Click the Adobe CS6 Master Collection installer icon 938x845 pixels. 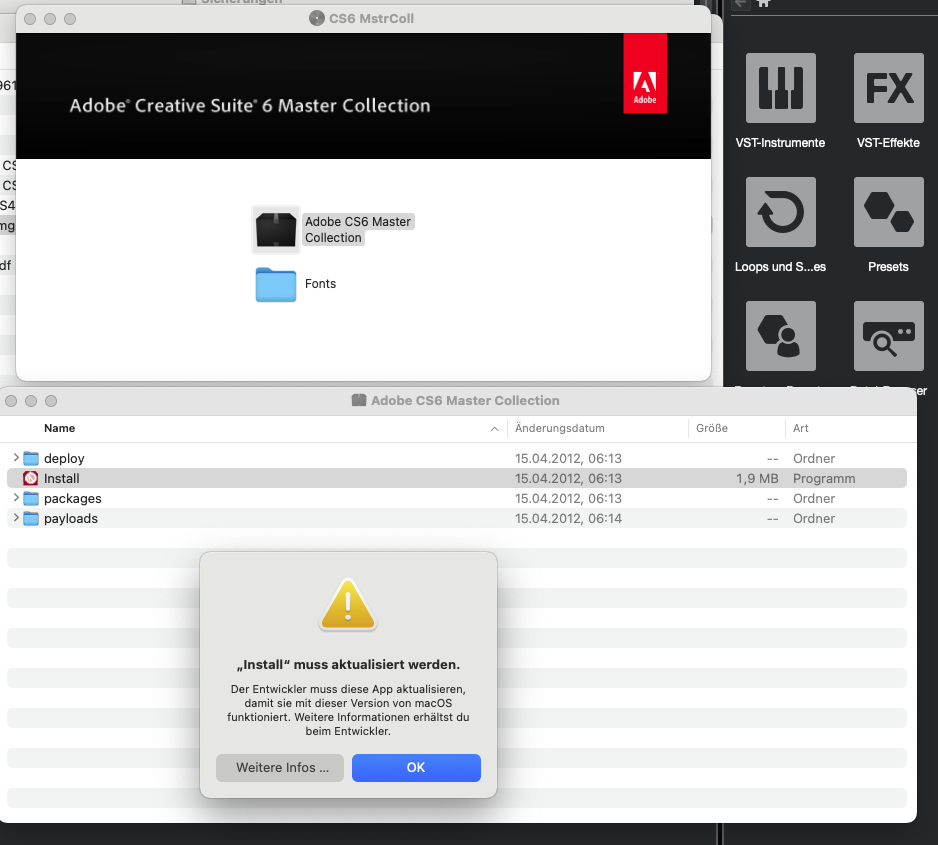pos(276,230)
